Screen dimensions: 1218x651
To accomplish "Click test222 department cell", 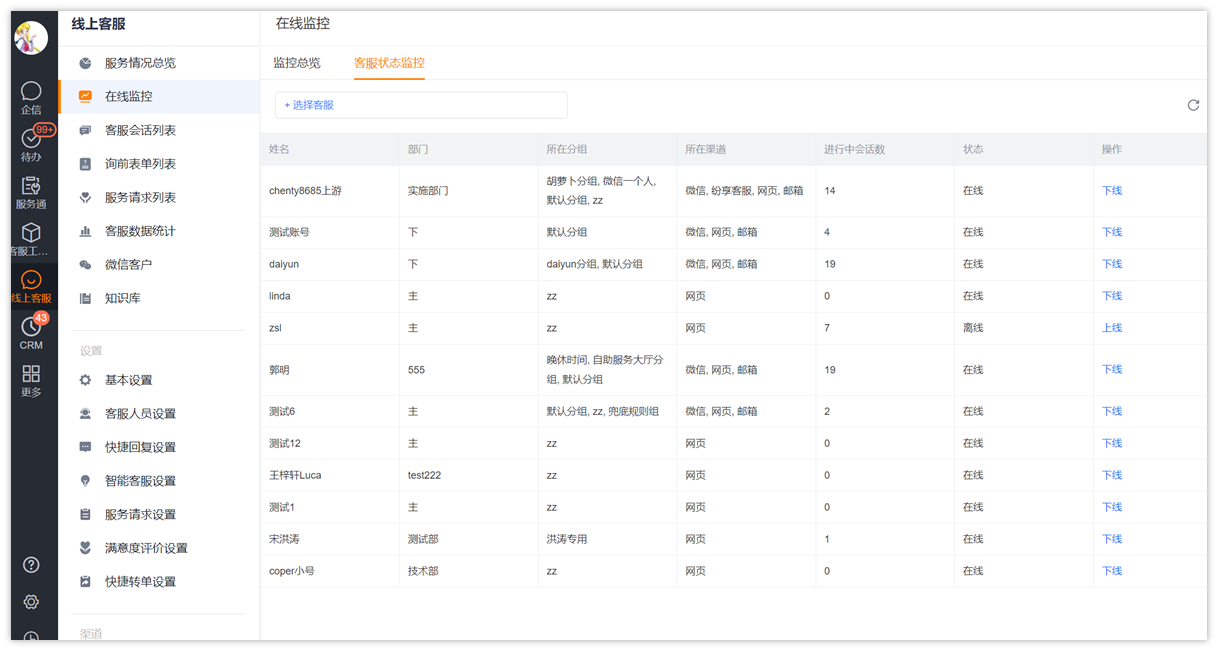I will tap(424, 475).
